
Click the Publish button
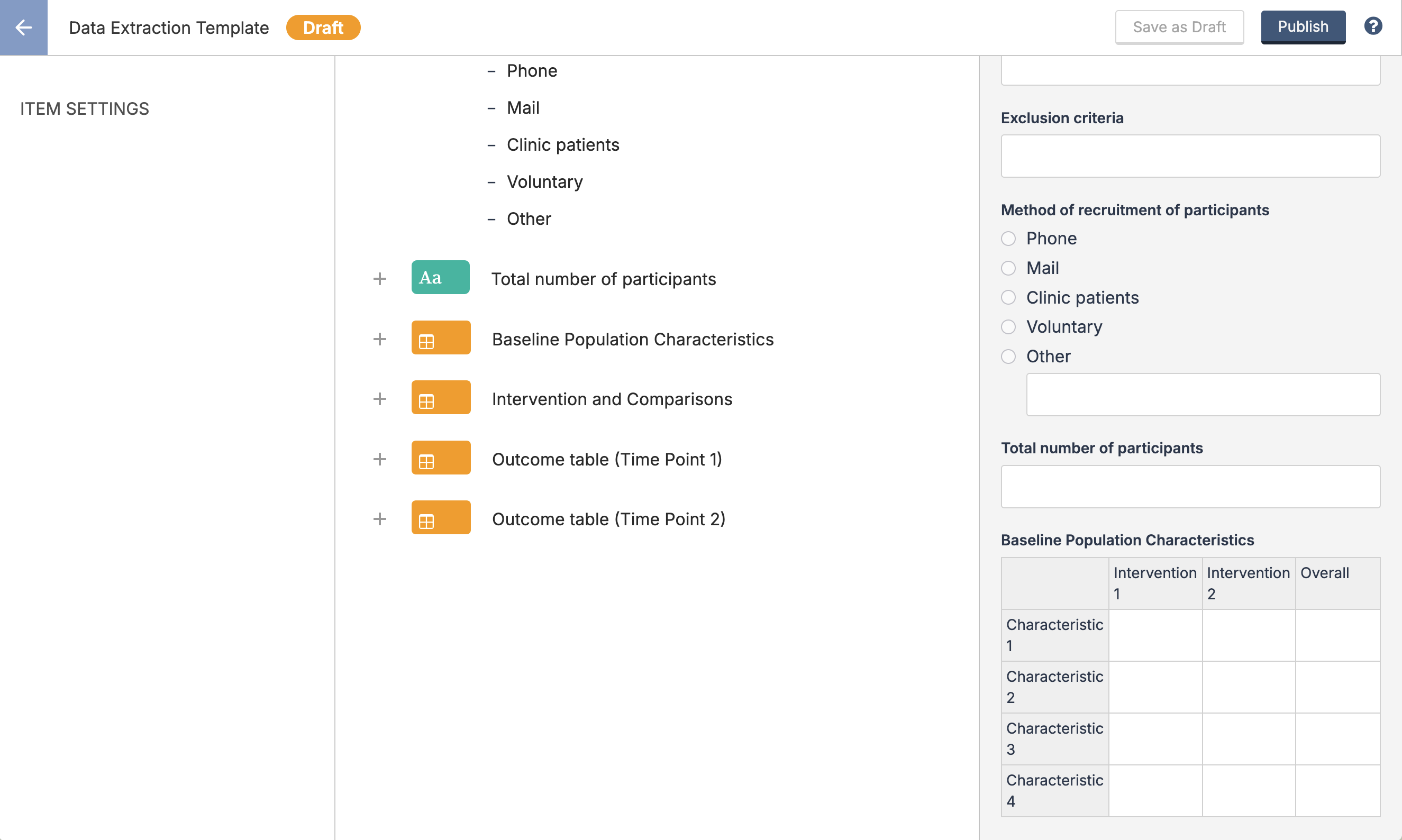(x=1303, y=26)
